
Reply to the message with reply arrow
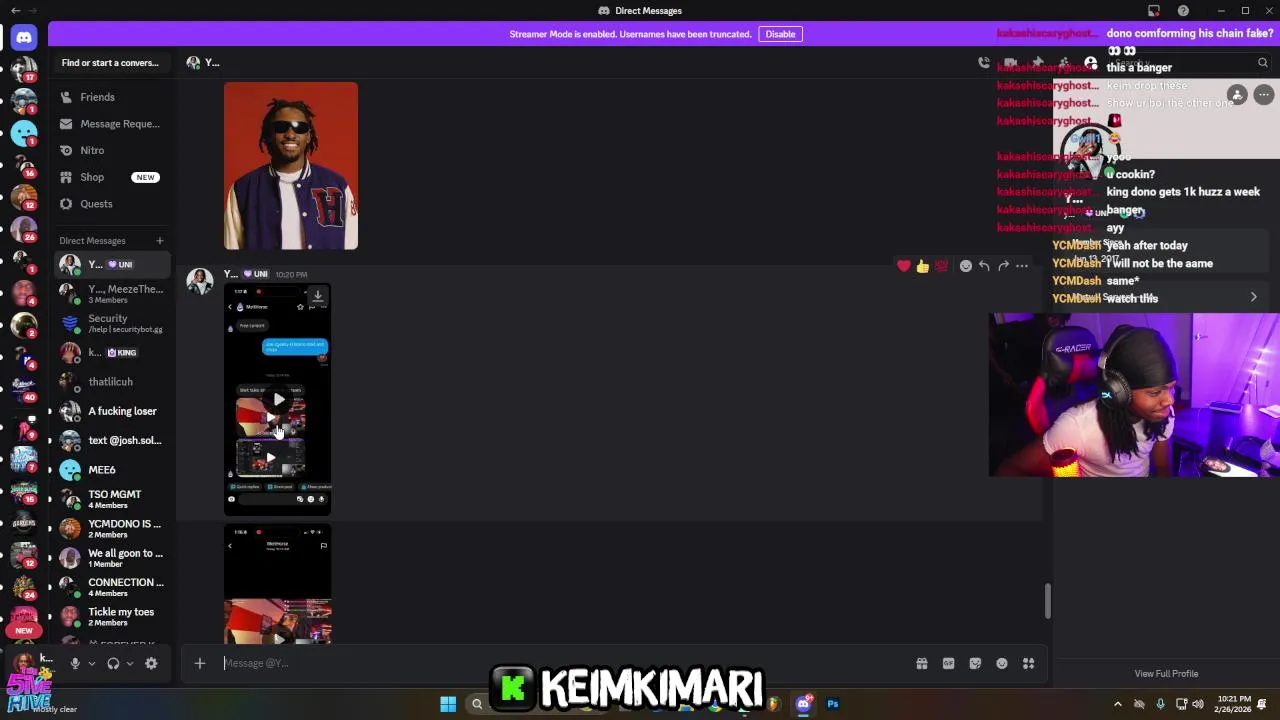pos(984,266)
